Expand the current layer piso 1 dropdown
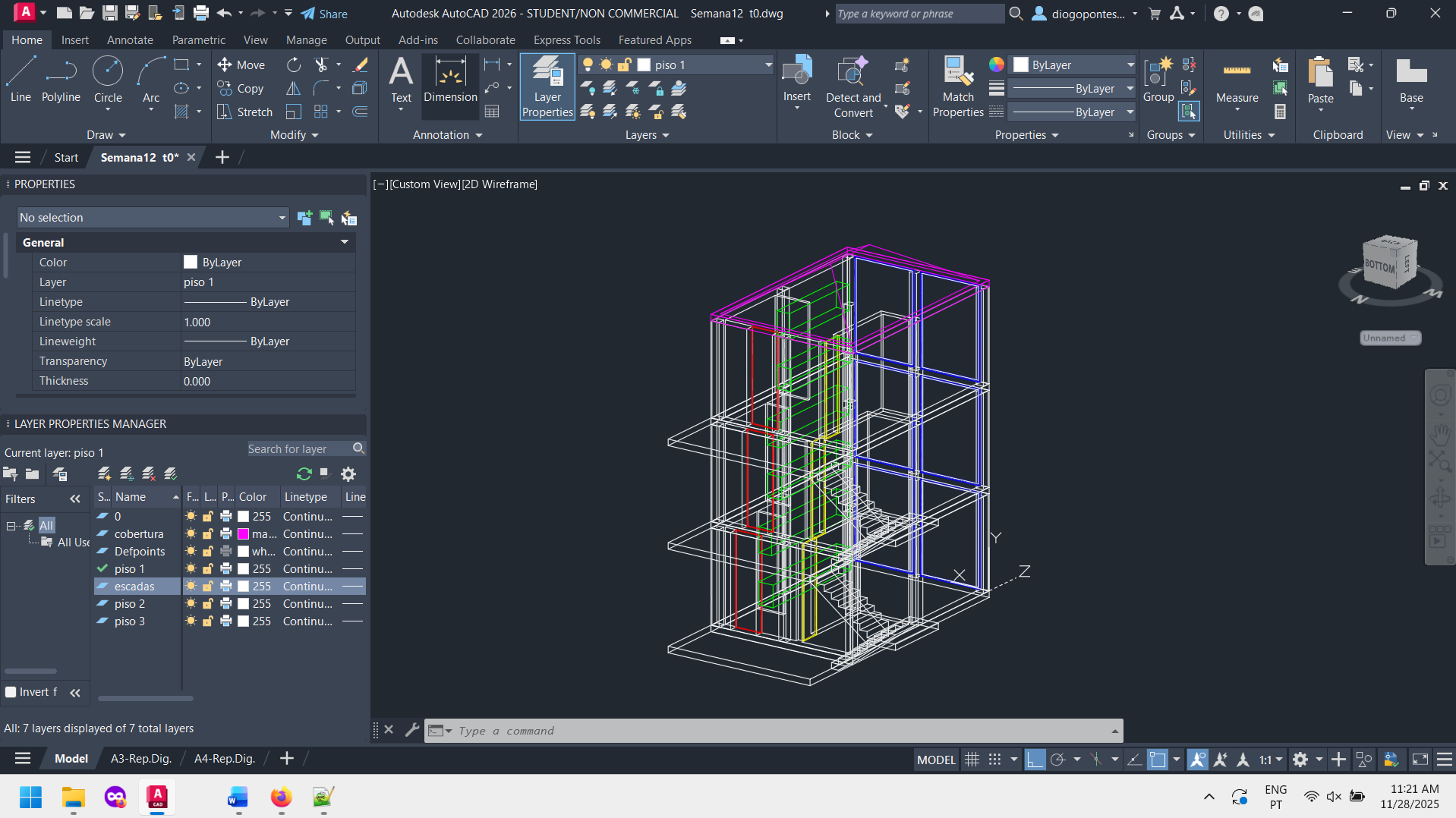Screen dimensions: 1456x818 [x=767, y=65]
